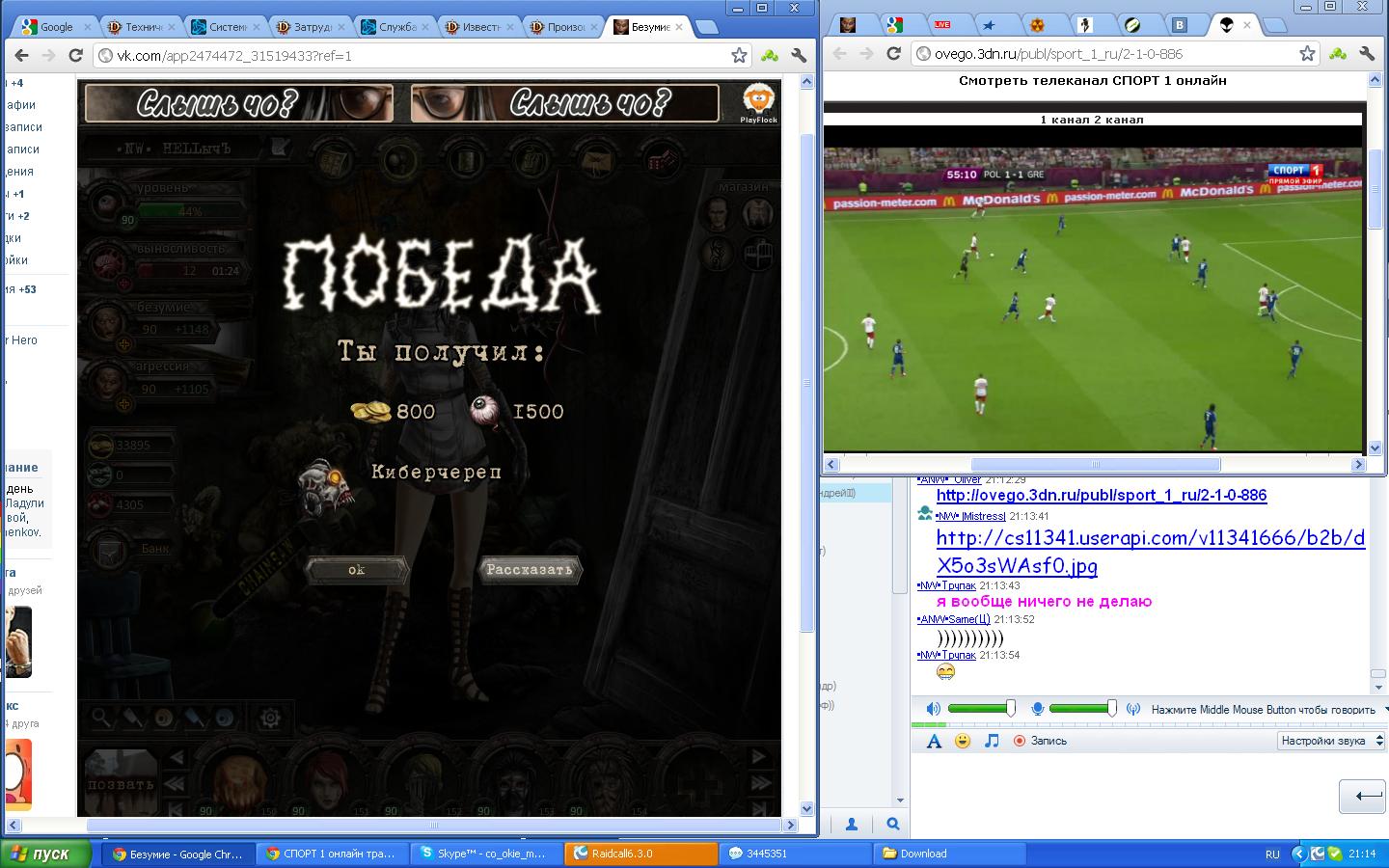Click the 1 канал 2 канал channel switcher
1389x868 pixels.
click(x=1092, y=120)
